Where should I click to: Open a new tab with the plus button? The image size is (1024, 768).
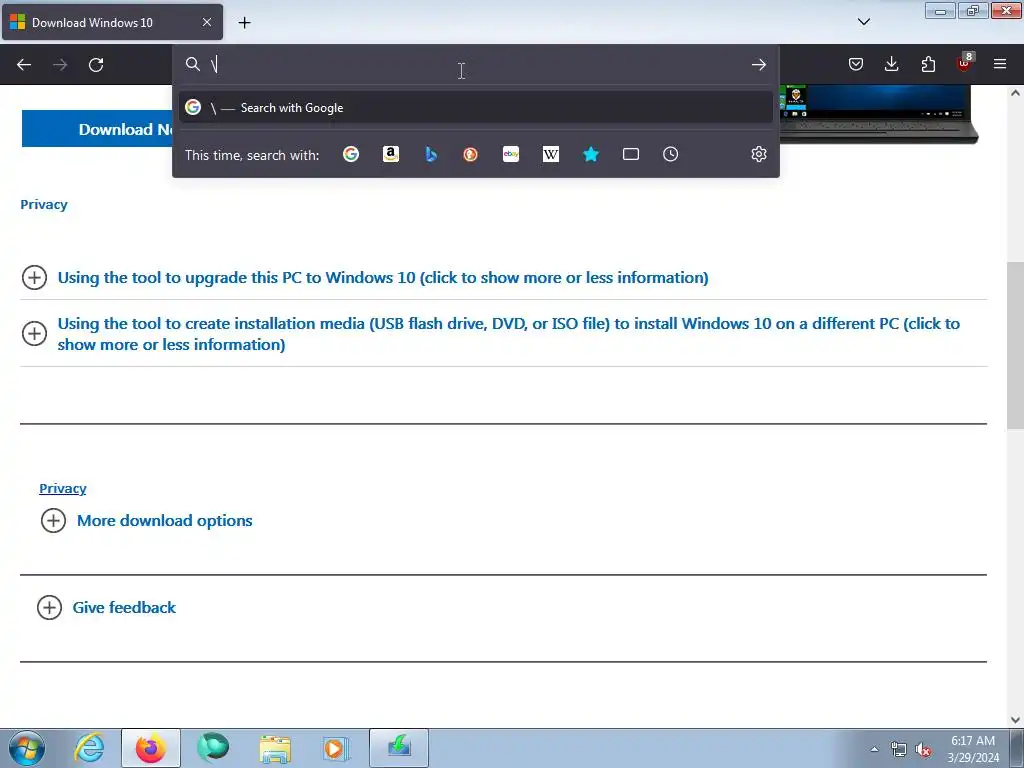pyautogui.click(x=244, y=23)
